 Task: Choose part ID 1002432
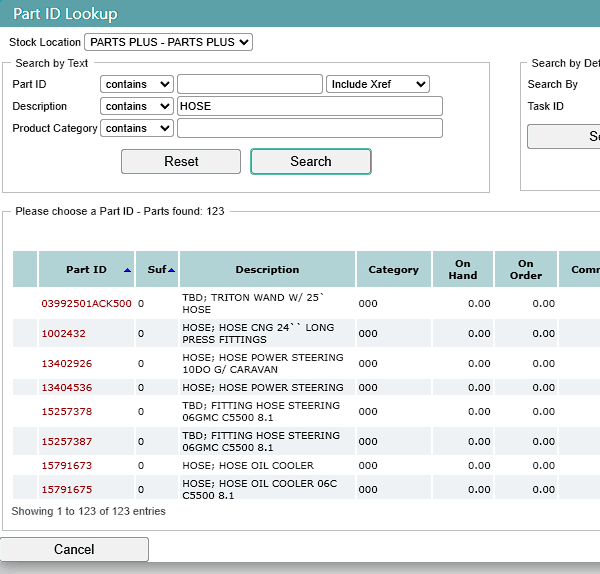pyautogui.click(x=64, y=333)
